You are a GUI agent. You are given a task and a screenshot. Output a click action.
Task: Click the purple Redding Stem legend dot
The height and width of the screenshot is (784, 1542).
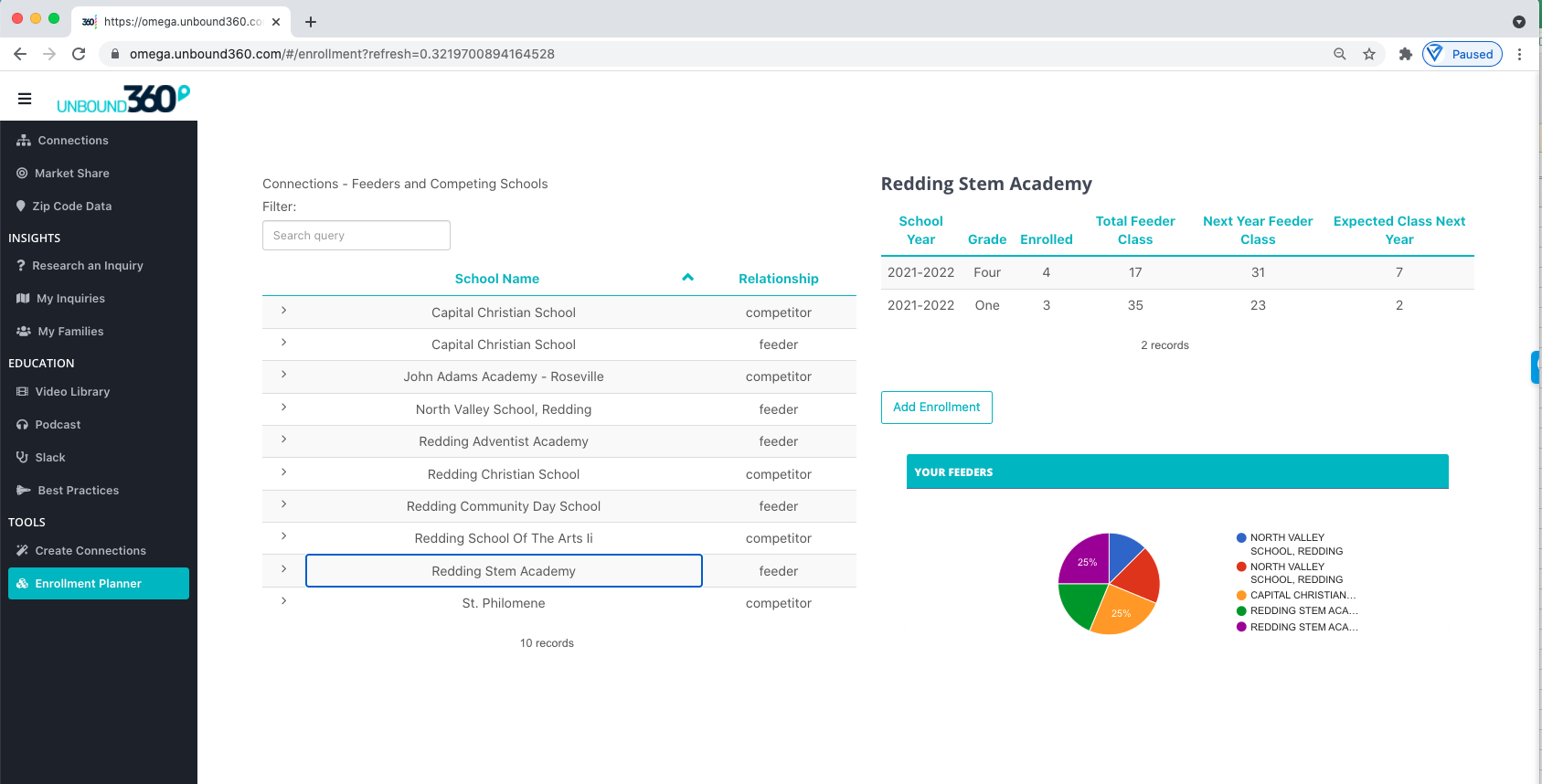click(1241, 627)
